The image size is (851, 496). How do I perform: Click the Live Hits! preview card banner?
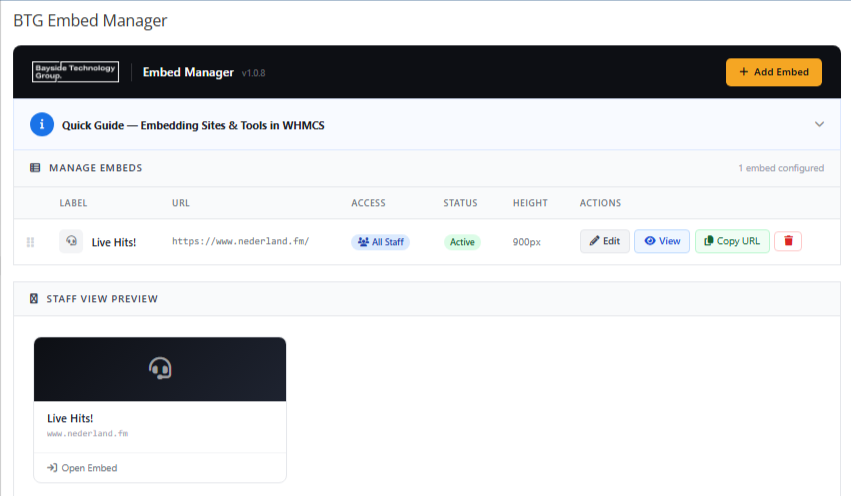click(x=160, y=369)
